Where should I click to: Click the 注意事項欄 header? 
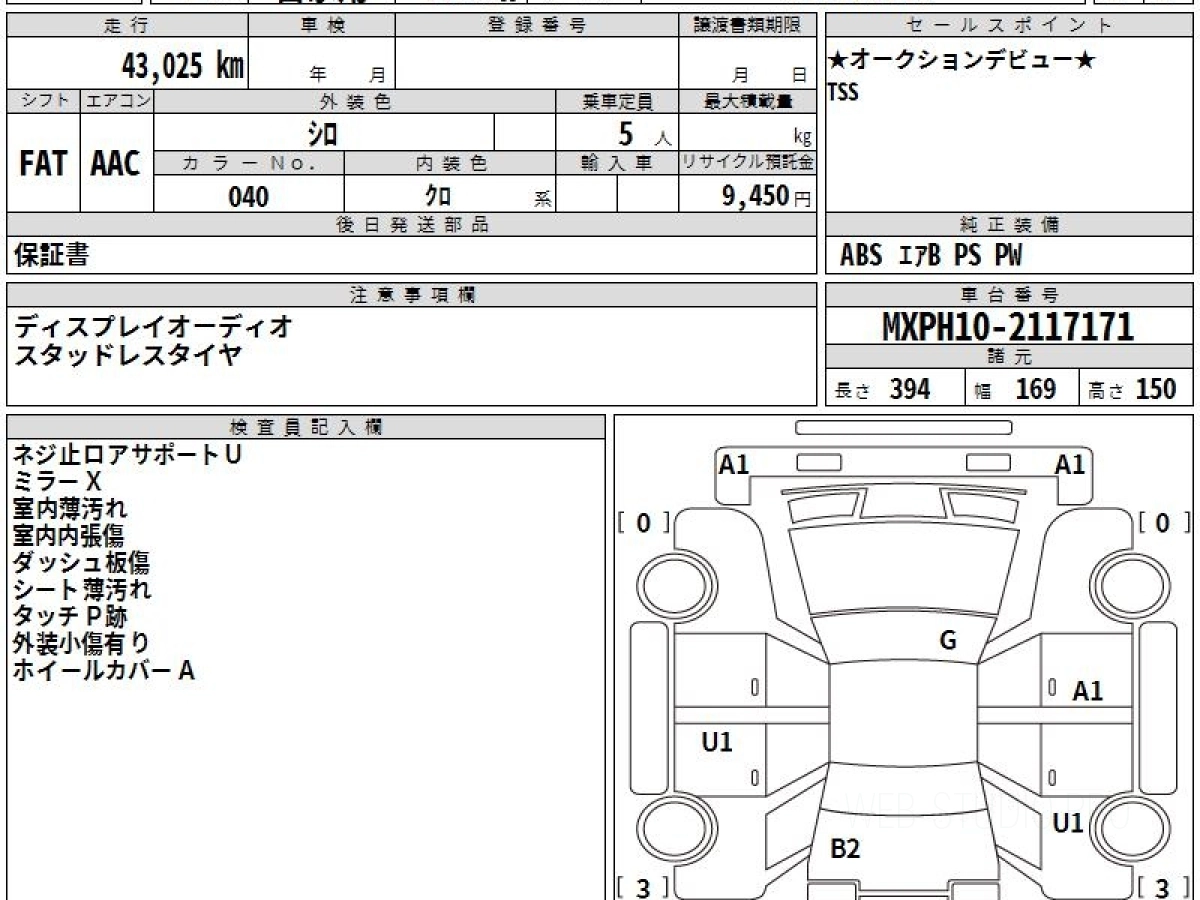[x=412, y=295]
